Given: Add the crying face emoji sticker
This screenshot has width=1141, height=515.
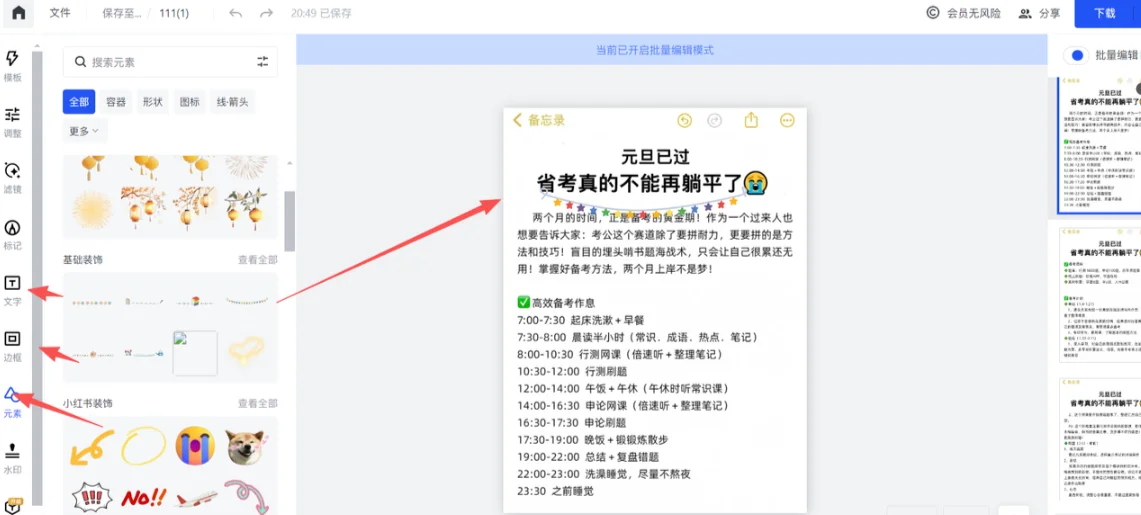Looking at the screenshot, I should pyautogui.click(x=195, y=446).
